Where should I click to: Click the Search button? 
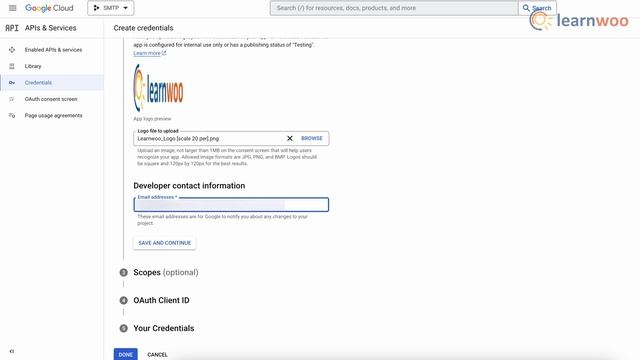click(x=537, y=8)
